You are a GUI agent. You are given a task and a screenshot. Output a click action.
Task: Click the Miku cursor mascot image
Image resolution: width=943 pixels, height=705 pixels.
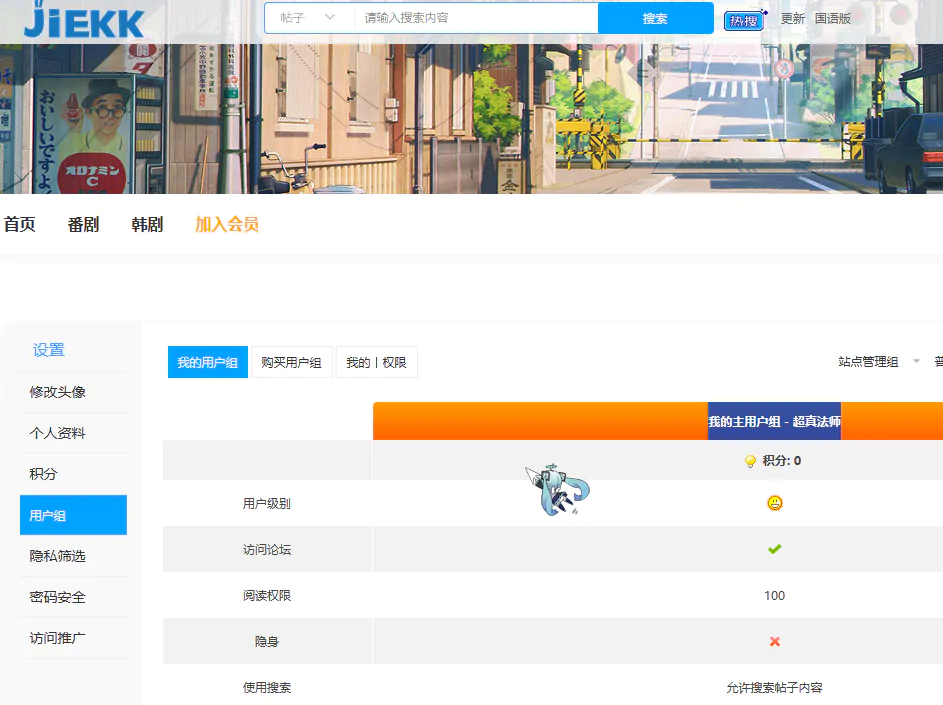coord(558,490)
